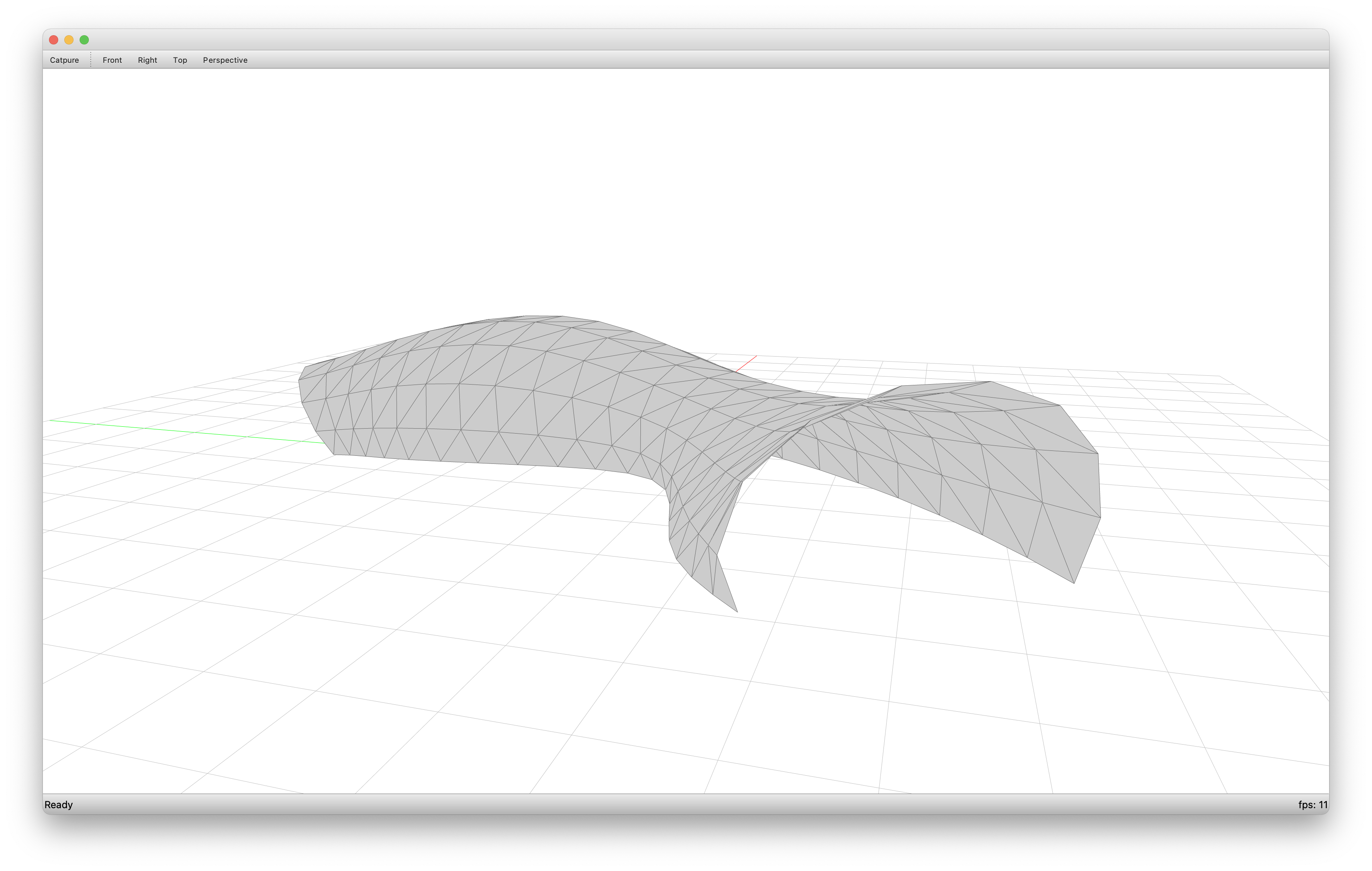Switch to the Front viewport
This screenshot has width=1372, height=871.
[110, 60]
